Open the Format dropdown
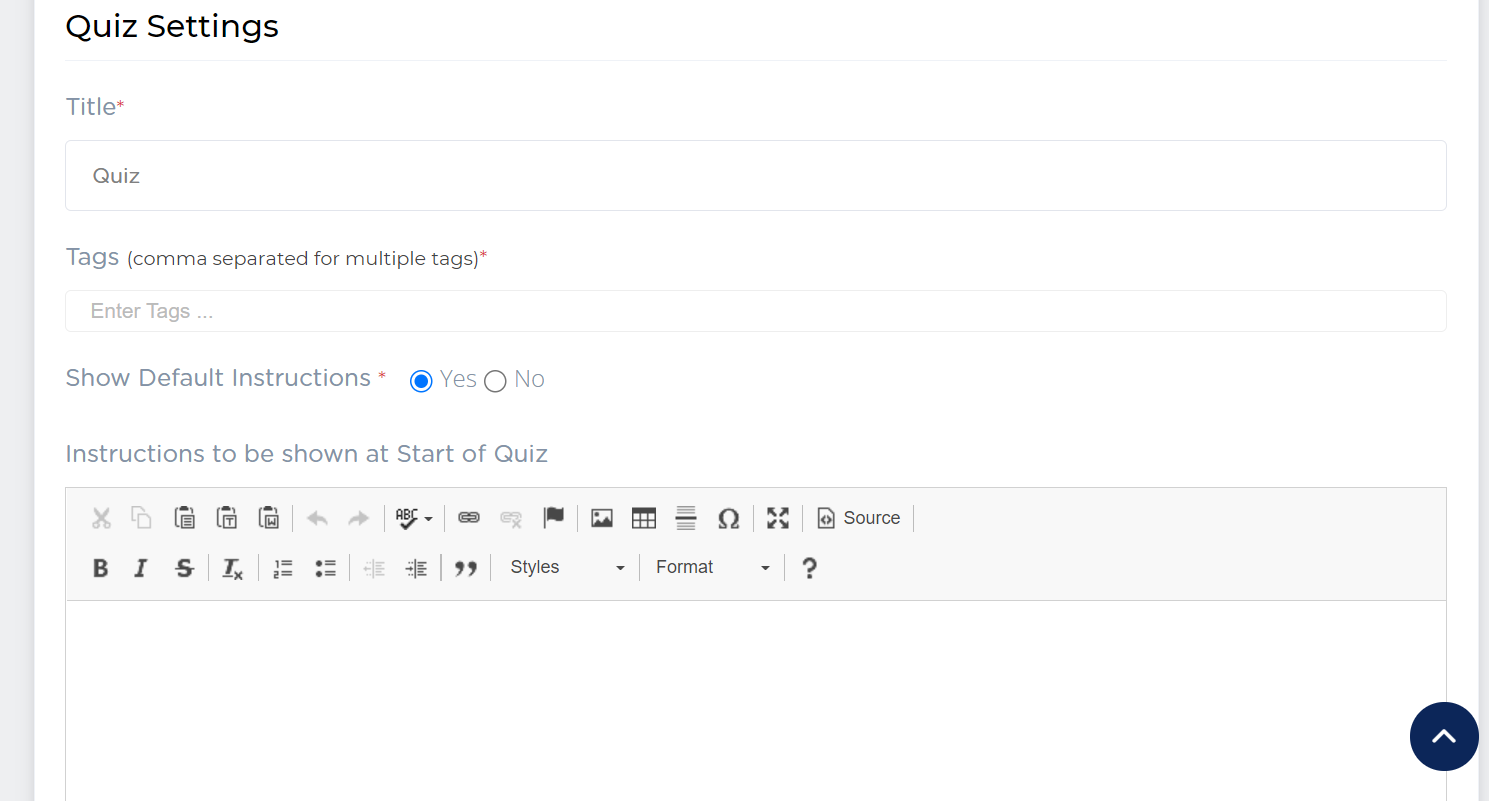Image resolution: width=1489 pixels, height=801 pixels. coord(712,568)
